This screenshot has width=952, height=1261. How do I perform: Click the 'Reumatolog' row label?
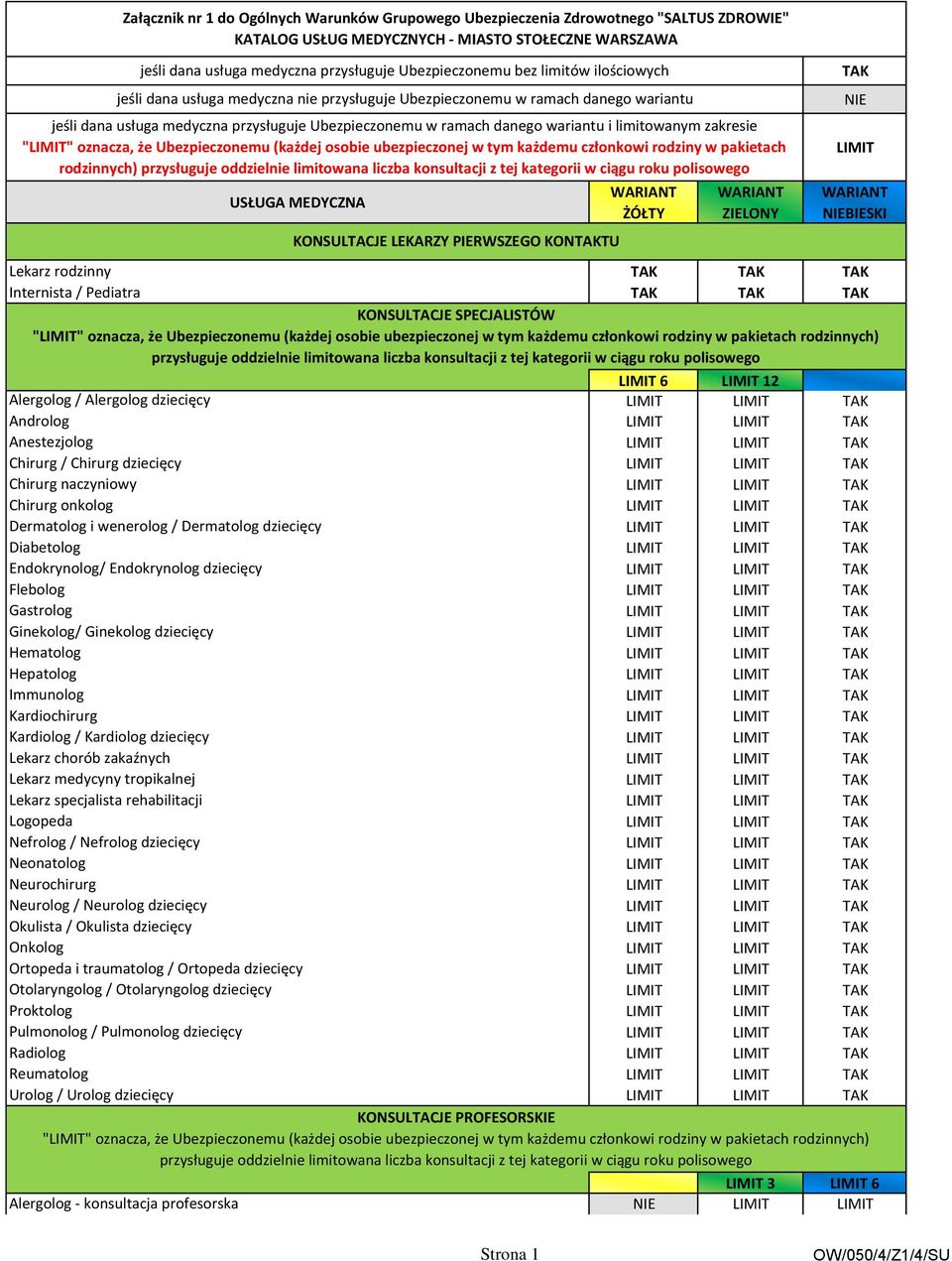pos(49,1073)
